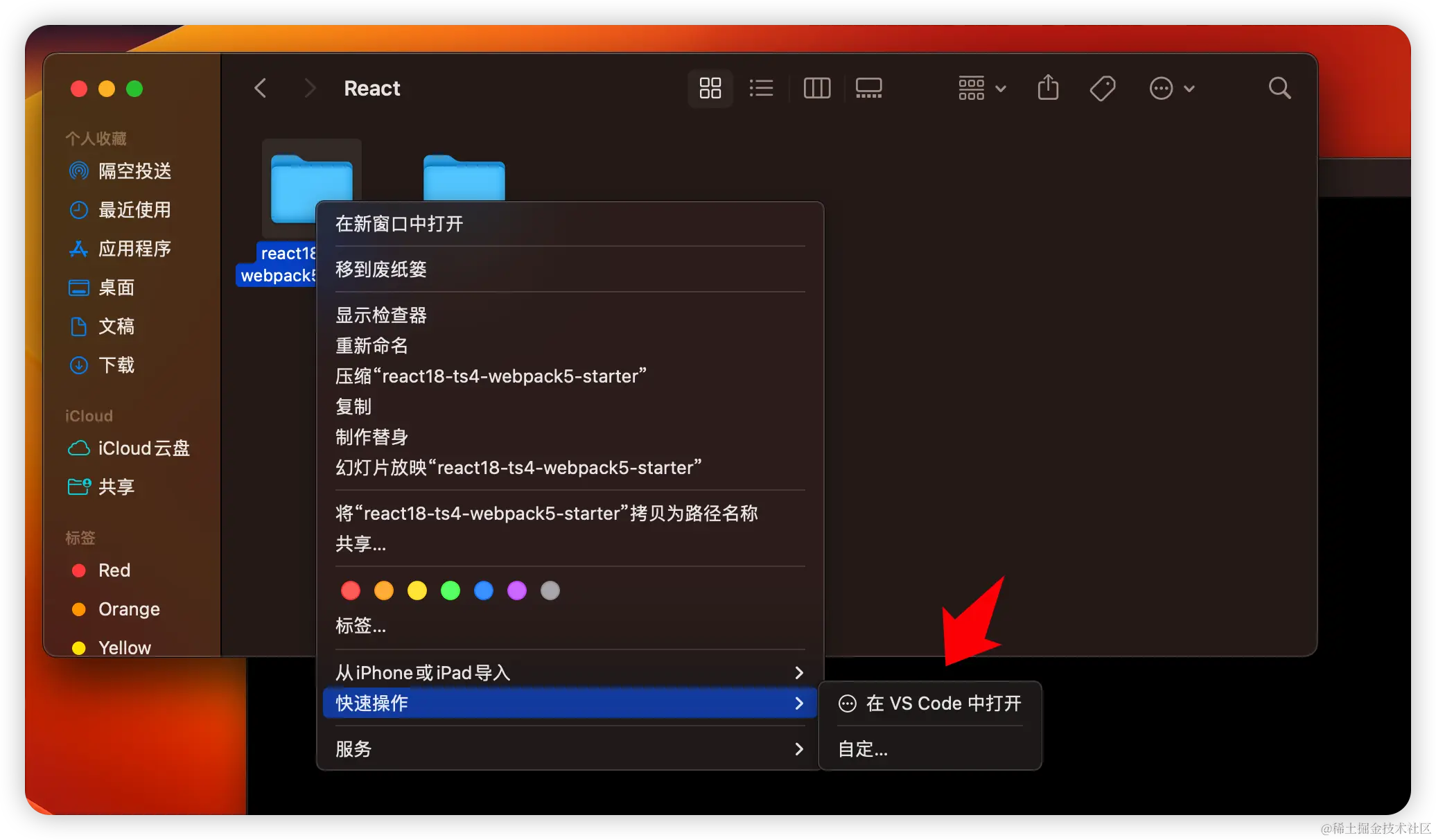Choose 重新命名 from the context menu
1436x840 pixels.
[570, 345]
